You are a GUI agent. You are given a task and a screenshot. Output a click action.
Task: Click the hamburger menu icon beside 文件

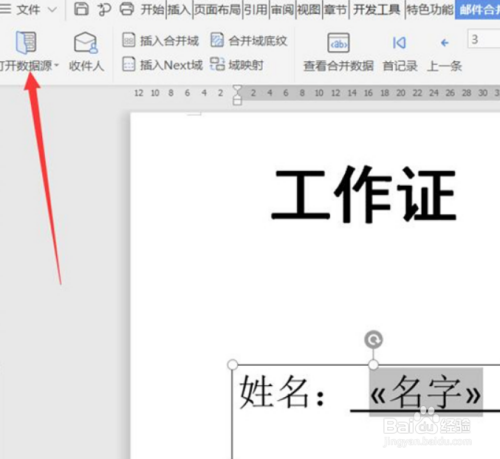tap(5, 9)
